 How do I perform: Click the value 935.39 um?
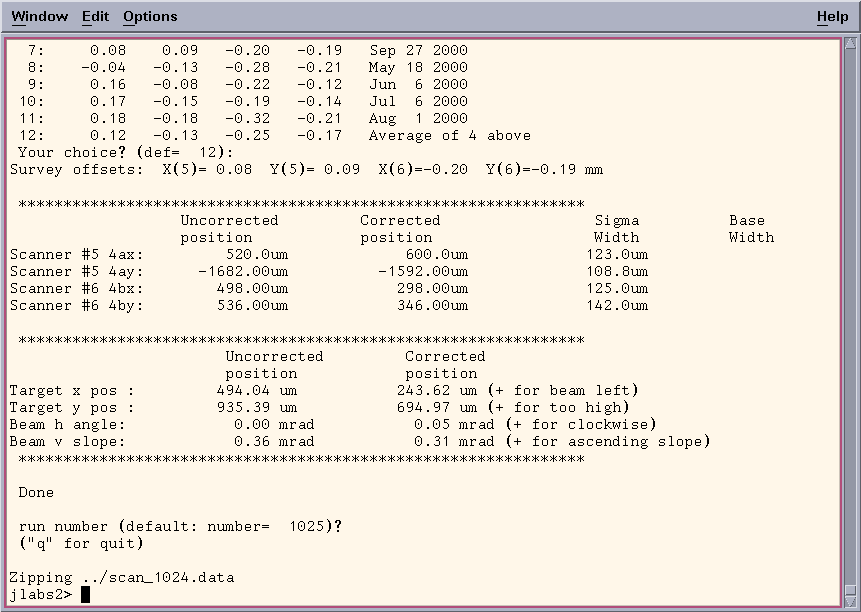257,408
